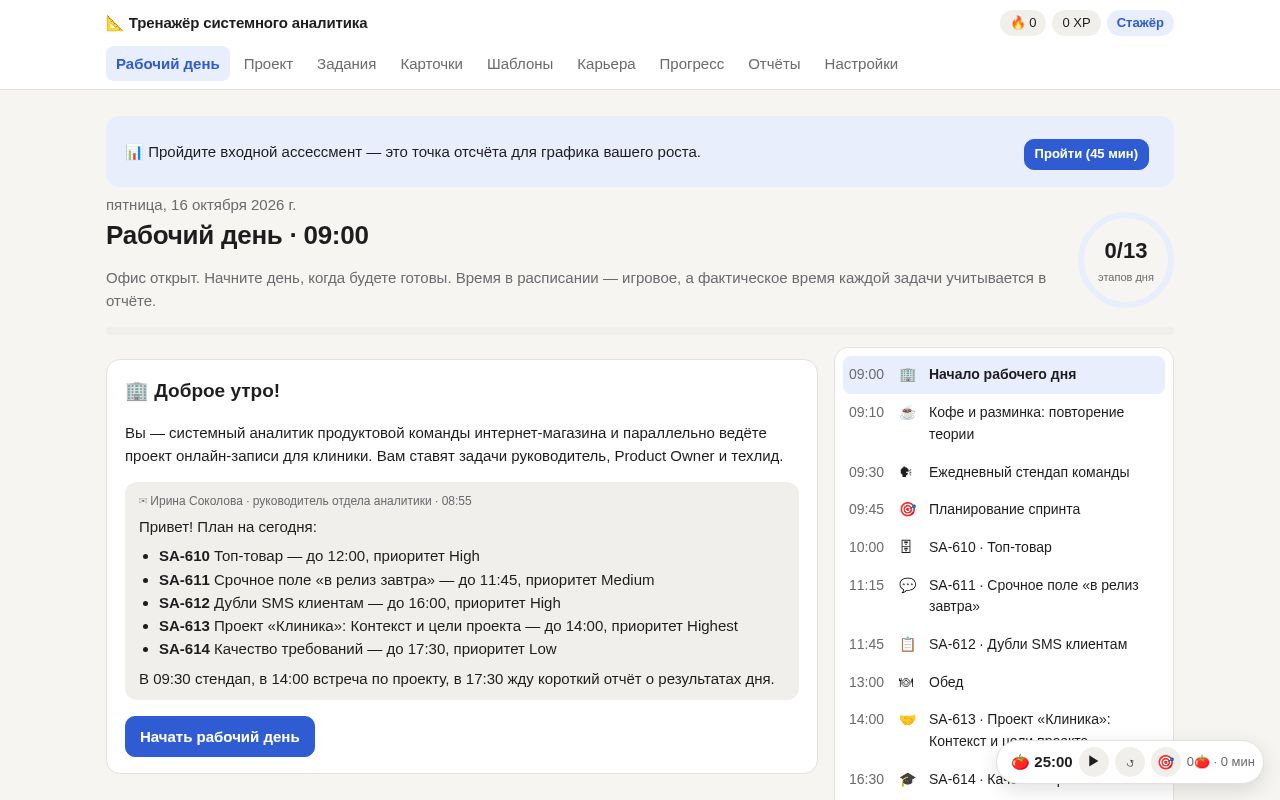Click the «Стажёр» level badge

point(1140,23)
